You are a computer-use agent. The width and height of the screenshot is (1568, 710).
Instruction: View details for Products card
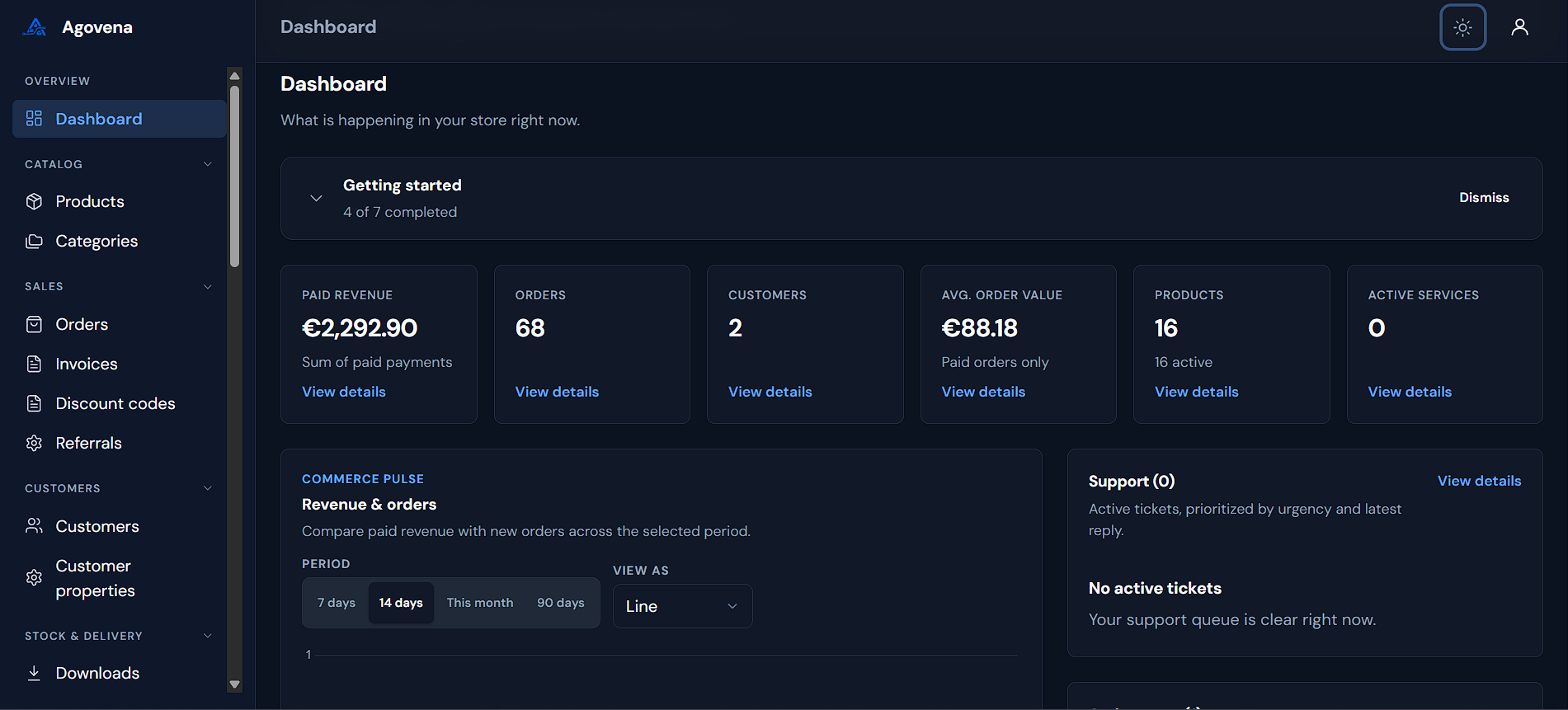click(1197, 392)
